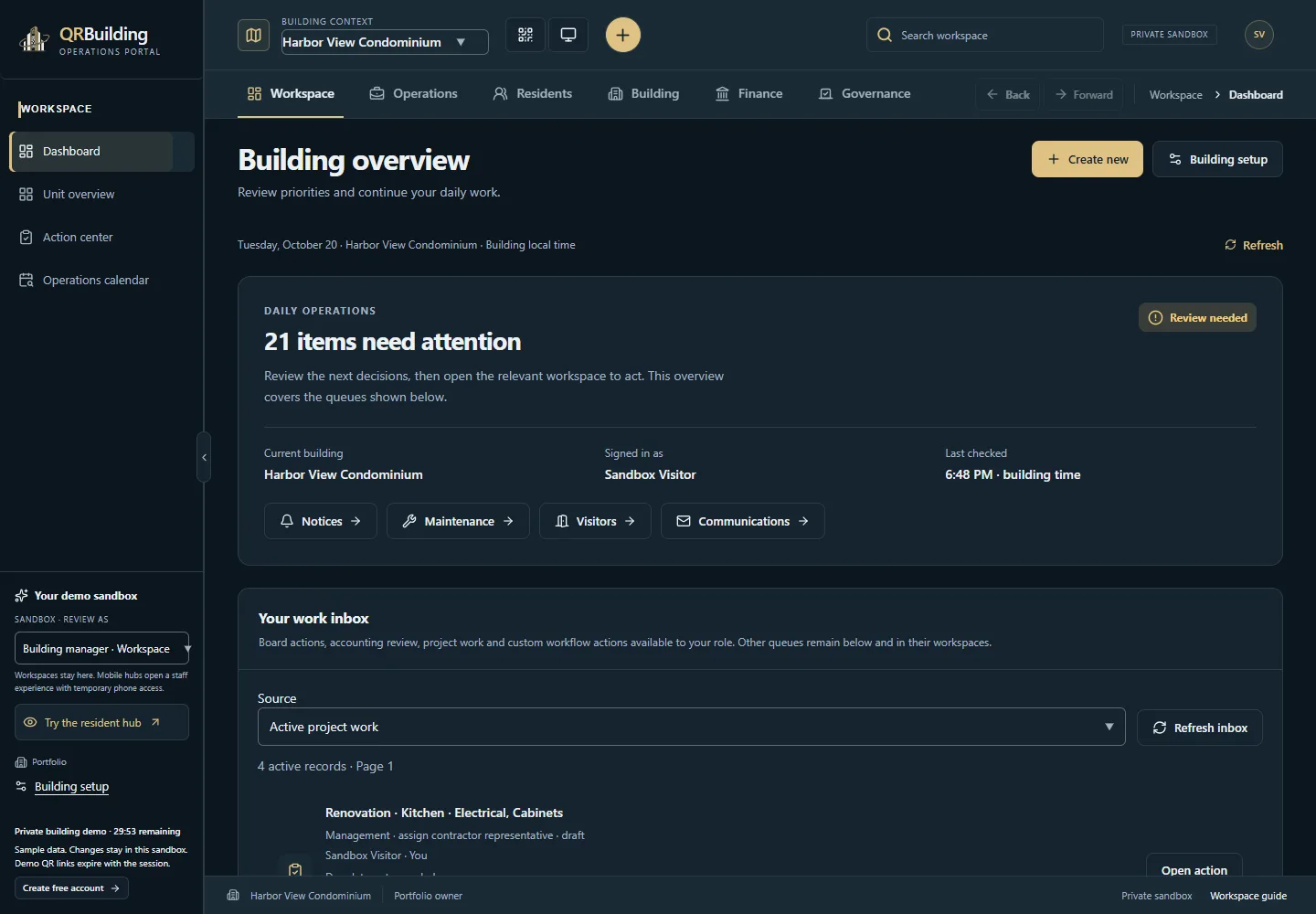The image size is (1316, 914).
Task: Open the Residents tab
Action: click(533, 93)
